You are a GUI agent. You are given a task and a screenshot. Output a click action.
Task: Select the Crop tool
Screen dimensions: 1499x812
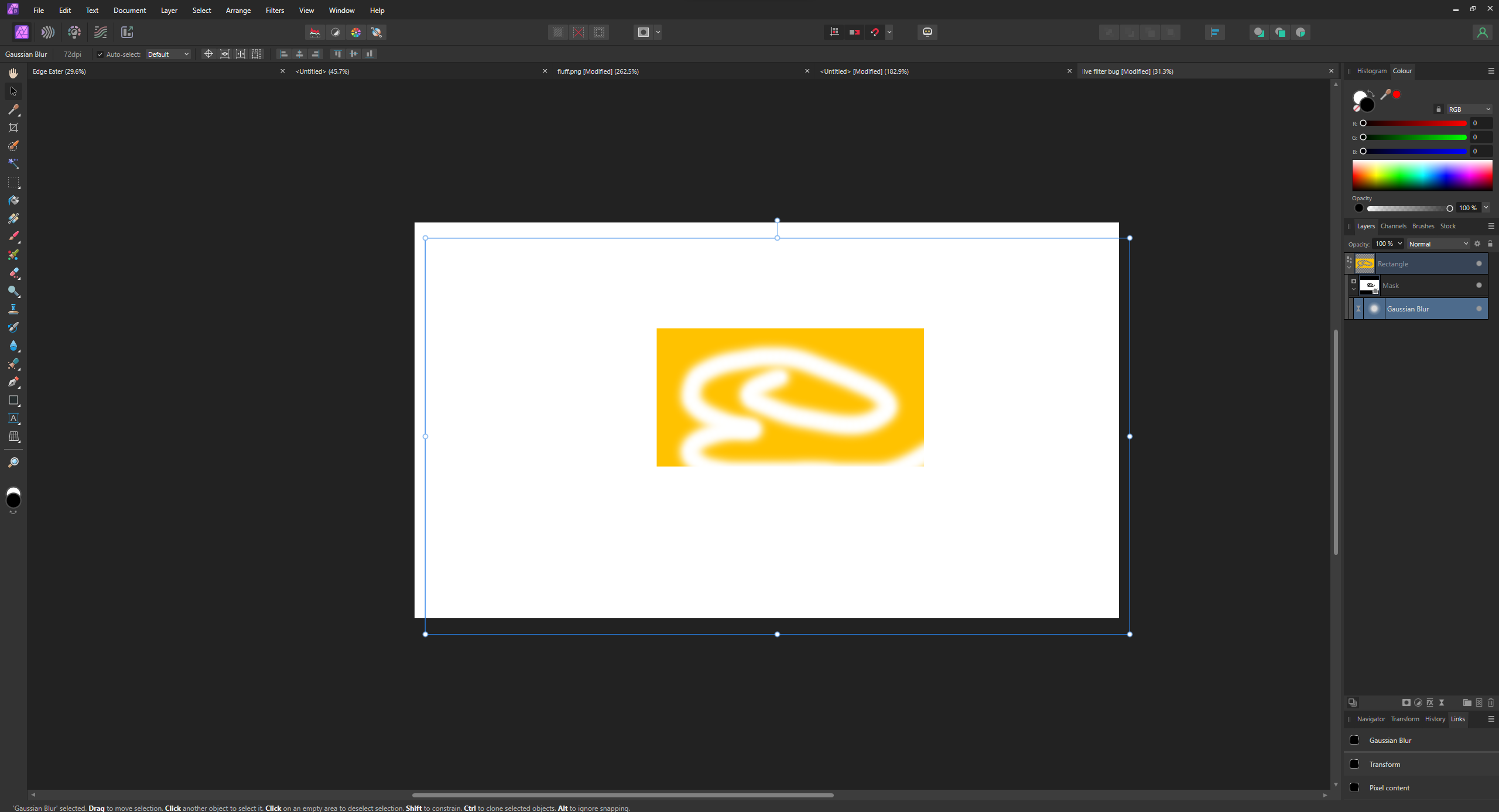13,128
